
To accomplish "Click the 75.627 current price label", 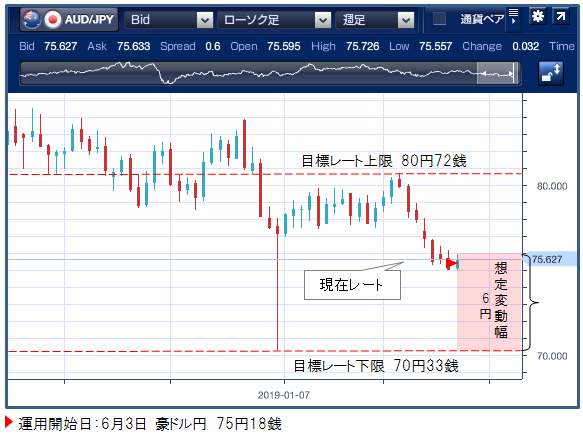I will pos(550,259).
